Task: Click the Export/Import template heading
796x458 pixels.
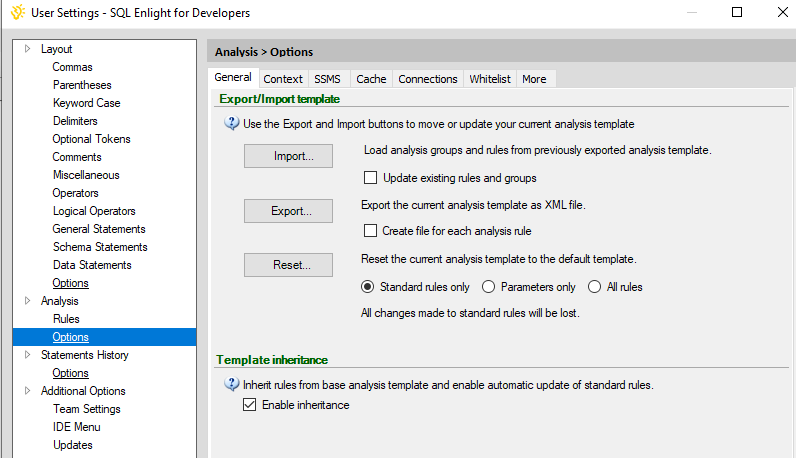Action: coord(279,99)
